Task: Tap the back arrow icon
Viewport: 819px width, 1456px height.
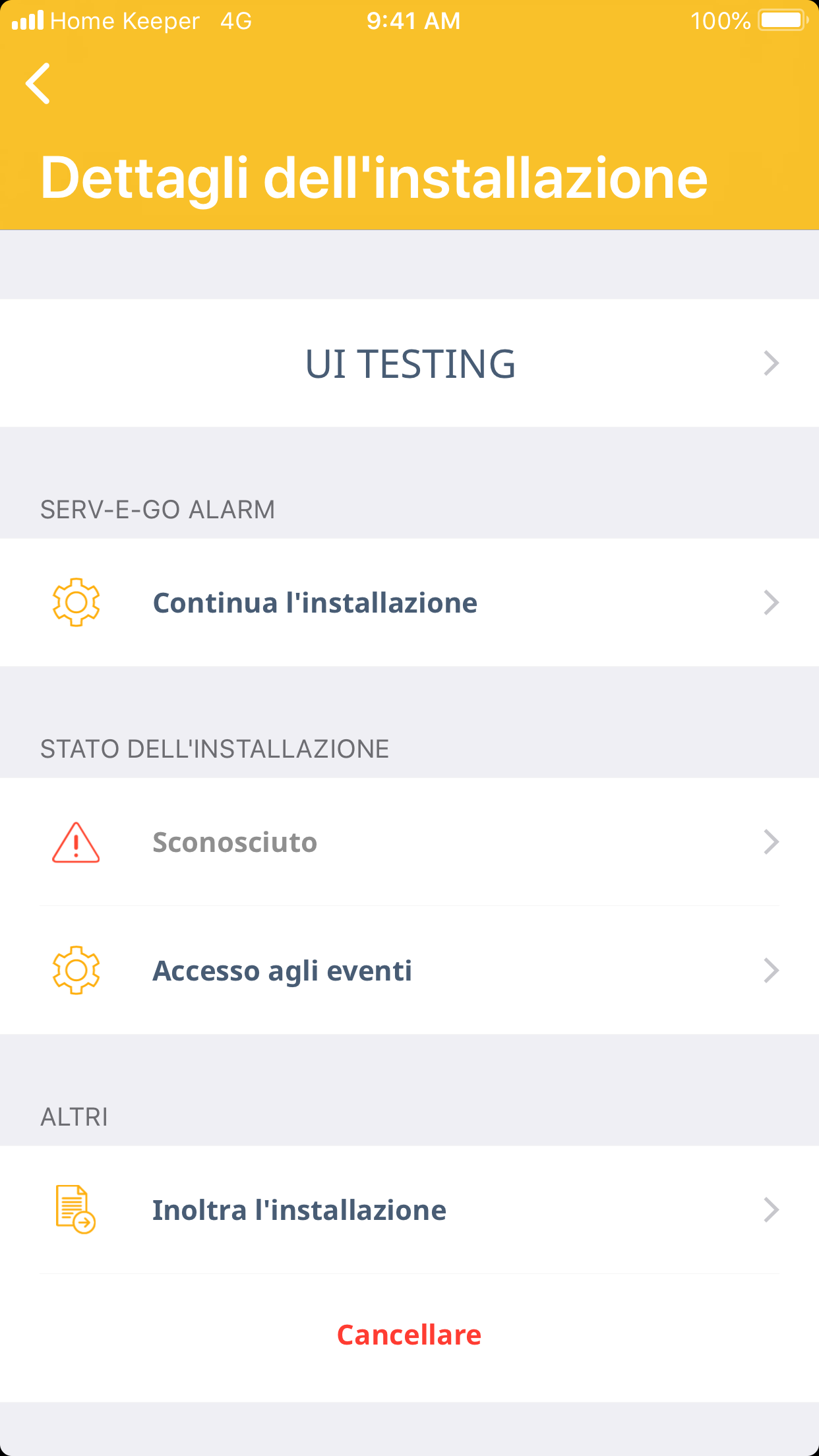Action: [38, 84]
